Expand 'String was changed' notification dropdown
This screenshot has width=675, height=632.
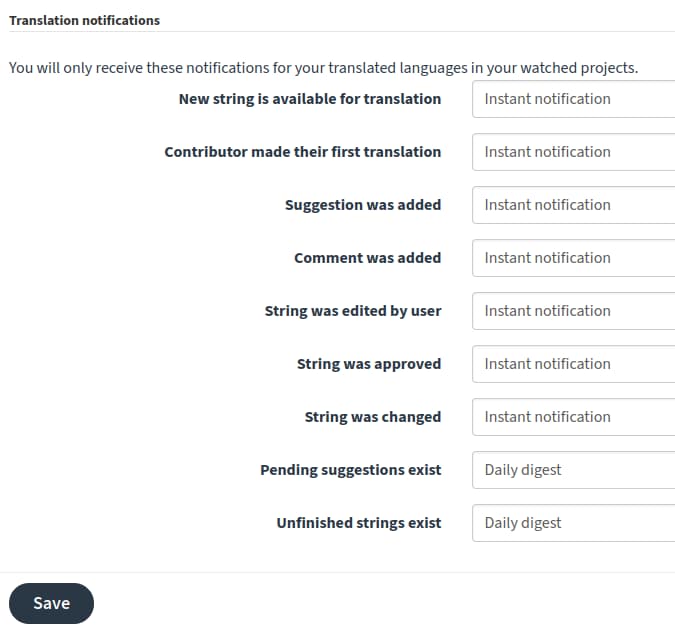(573, 417)
